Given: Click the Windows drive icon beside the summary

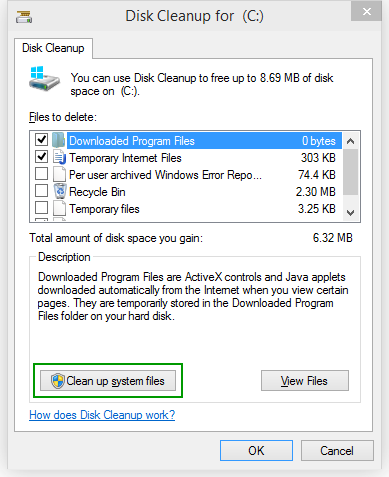Looking at the screenshot, I should (x=44, y=79).
